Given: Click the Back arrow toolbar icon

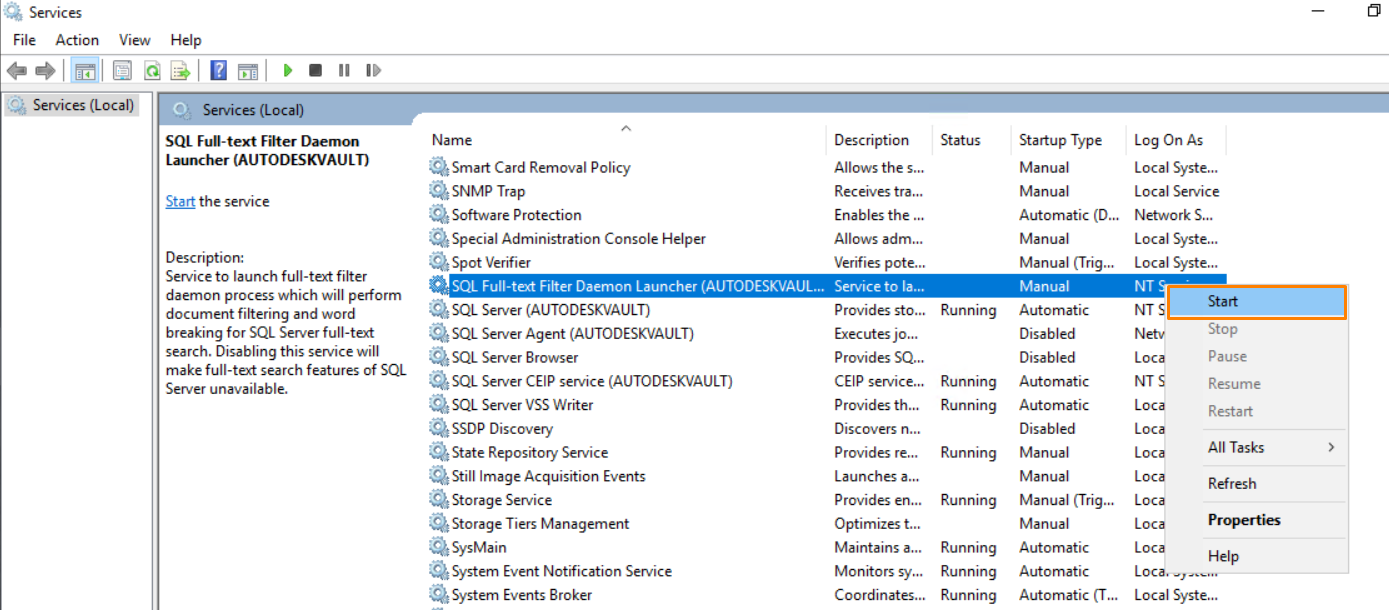Looking at the screenshot, I should [16, 70].
